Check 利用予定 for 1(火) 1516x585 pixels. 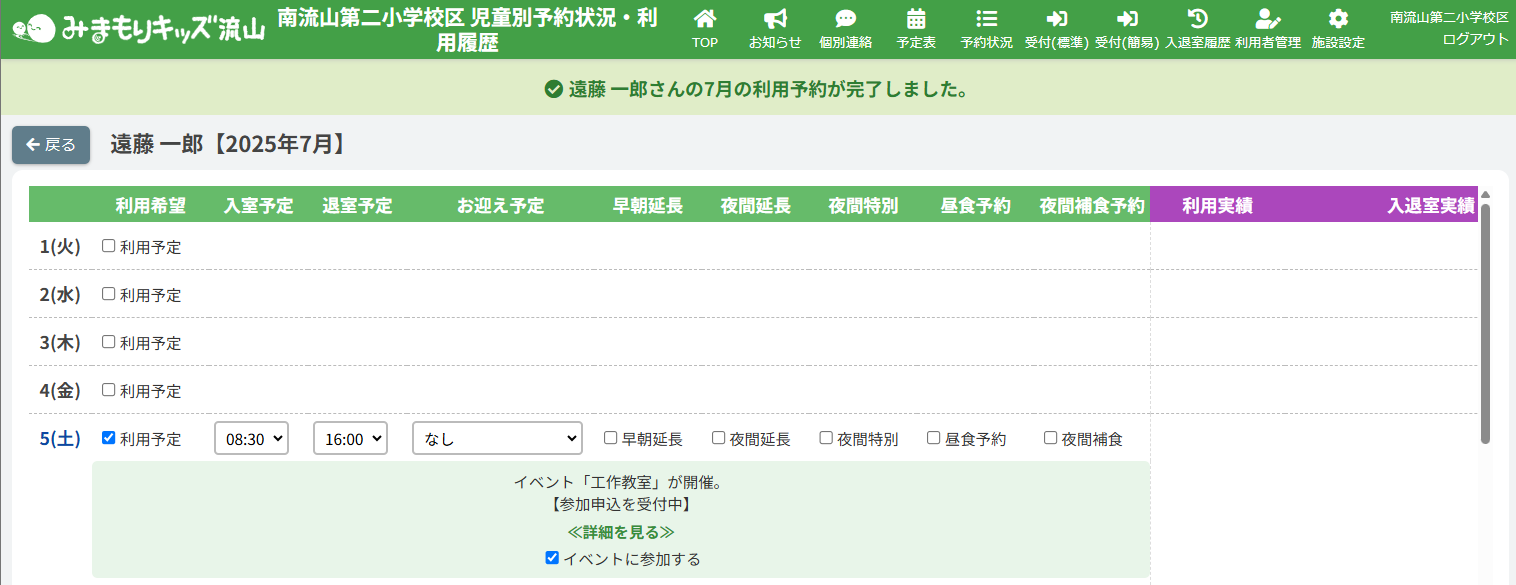click(109, 246)
